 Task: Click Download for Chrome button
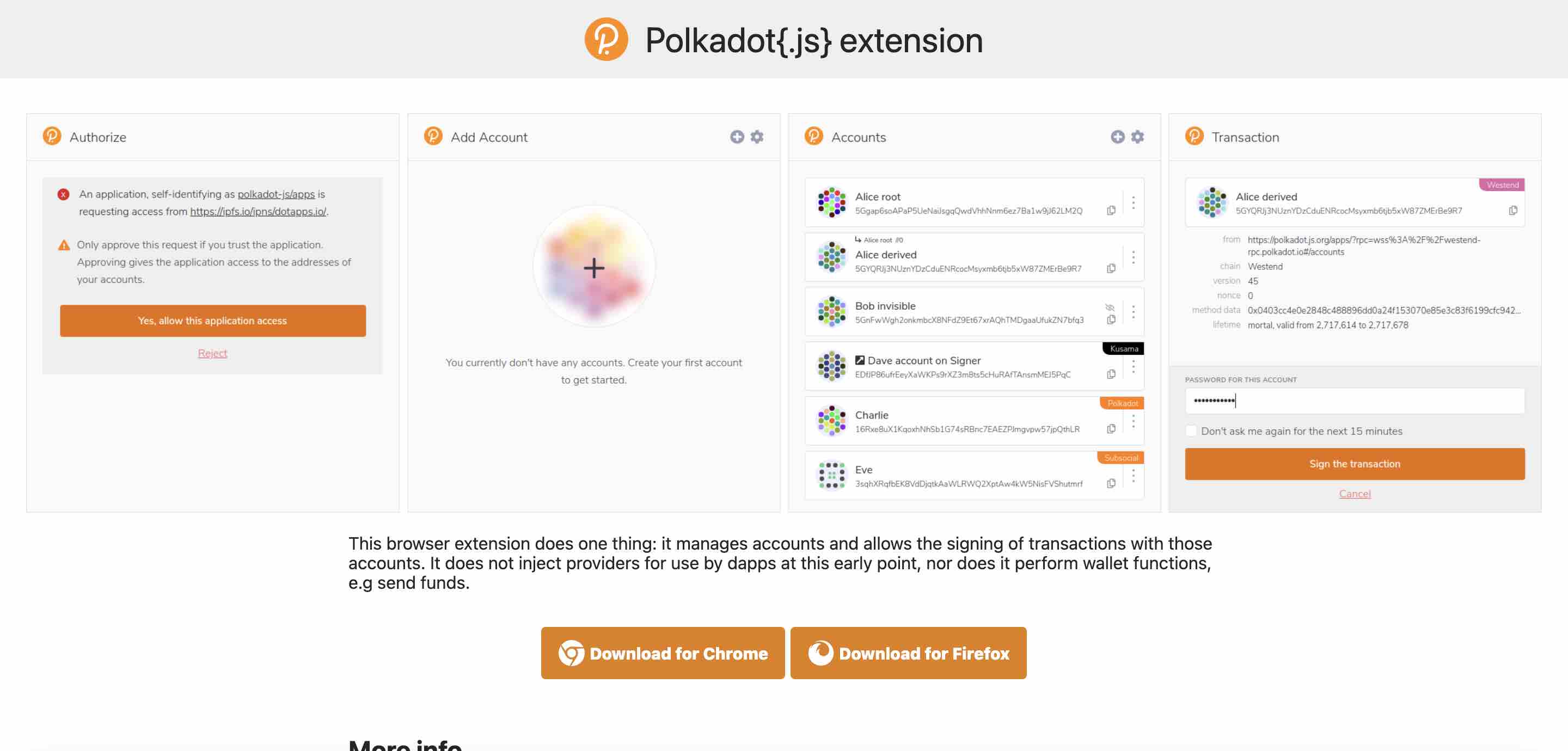[x=662, y=653]
